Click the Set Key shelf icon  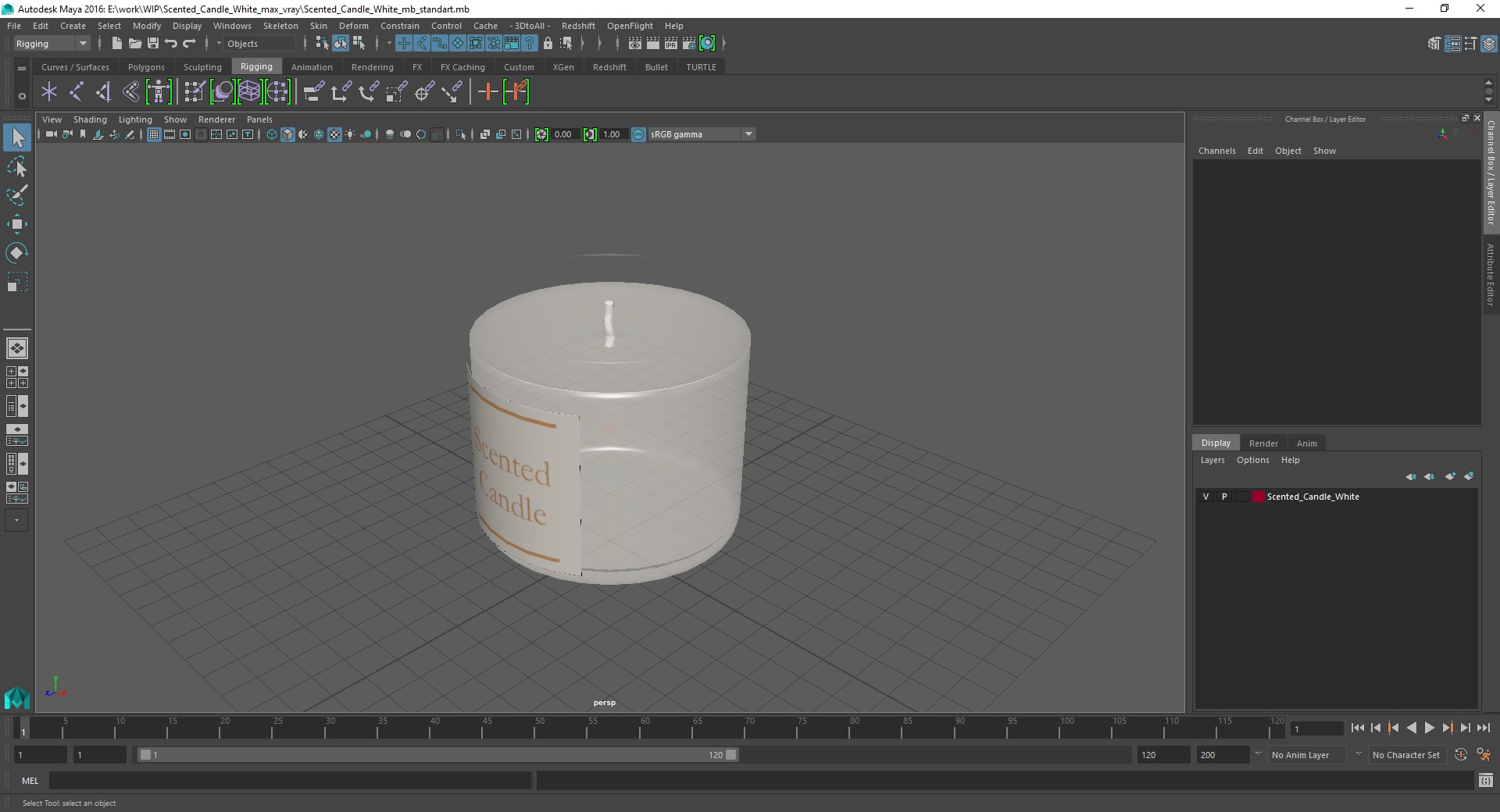coord(488,92)
